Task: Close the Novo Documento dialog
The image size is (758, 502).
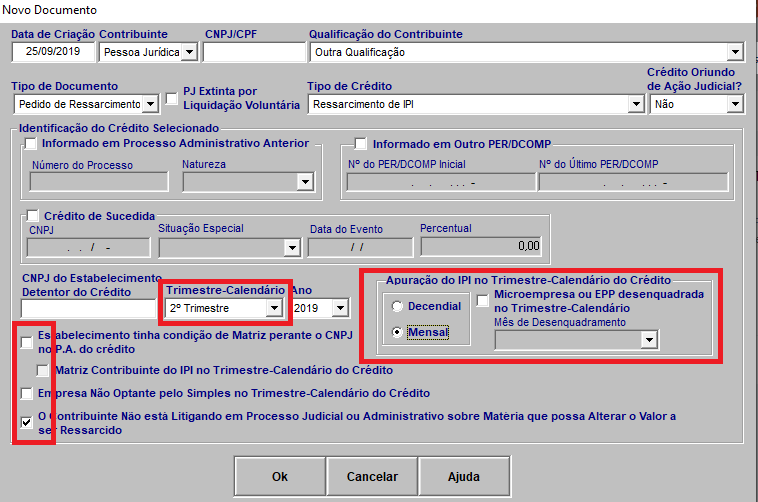Action: [740, 10]
